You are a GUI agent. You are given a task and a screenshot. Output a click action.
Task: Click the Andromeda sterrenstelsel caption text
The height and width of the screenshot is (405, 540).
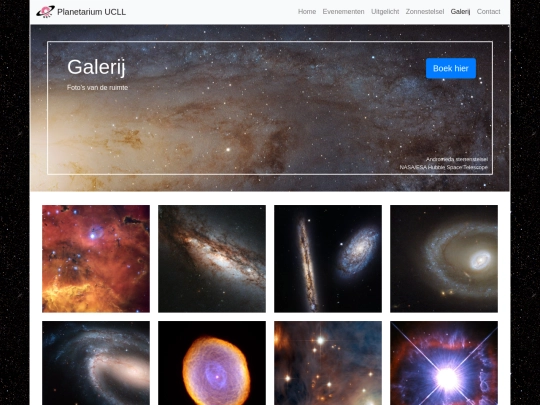click(457, 159)
